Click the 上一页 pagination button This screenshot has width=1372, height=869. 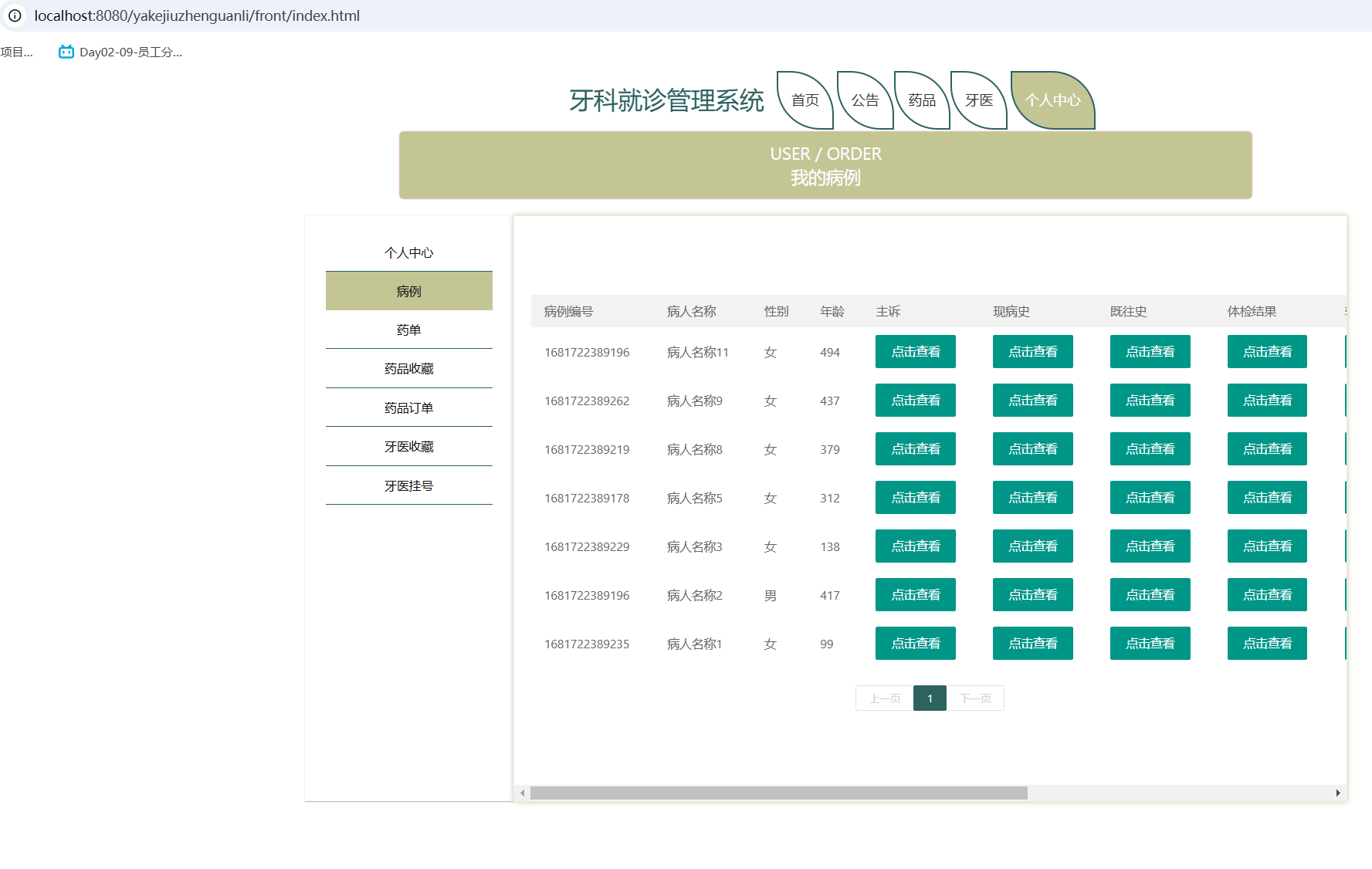pos(885,698)
